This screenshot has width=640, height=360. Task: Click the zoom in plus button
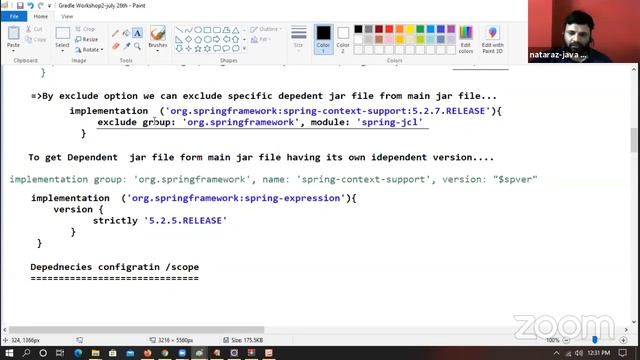[623, 340]
